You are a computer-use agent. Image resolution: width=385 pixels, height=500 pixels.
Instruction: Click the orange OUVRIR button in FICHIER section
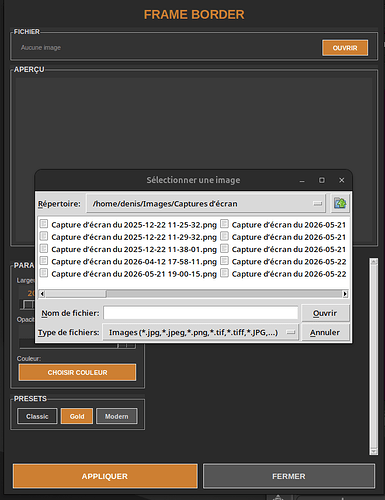tap(345, 48)
